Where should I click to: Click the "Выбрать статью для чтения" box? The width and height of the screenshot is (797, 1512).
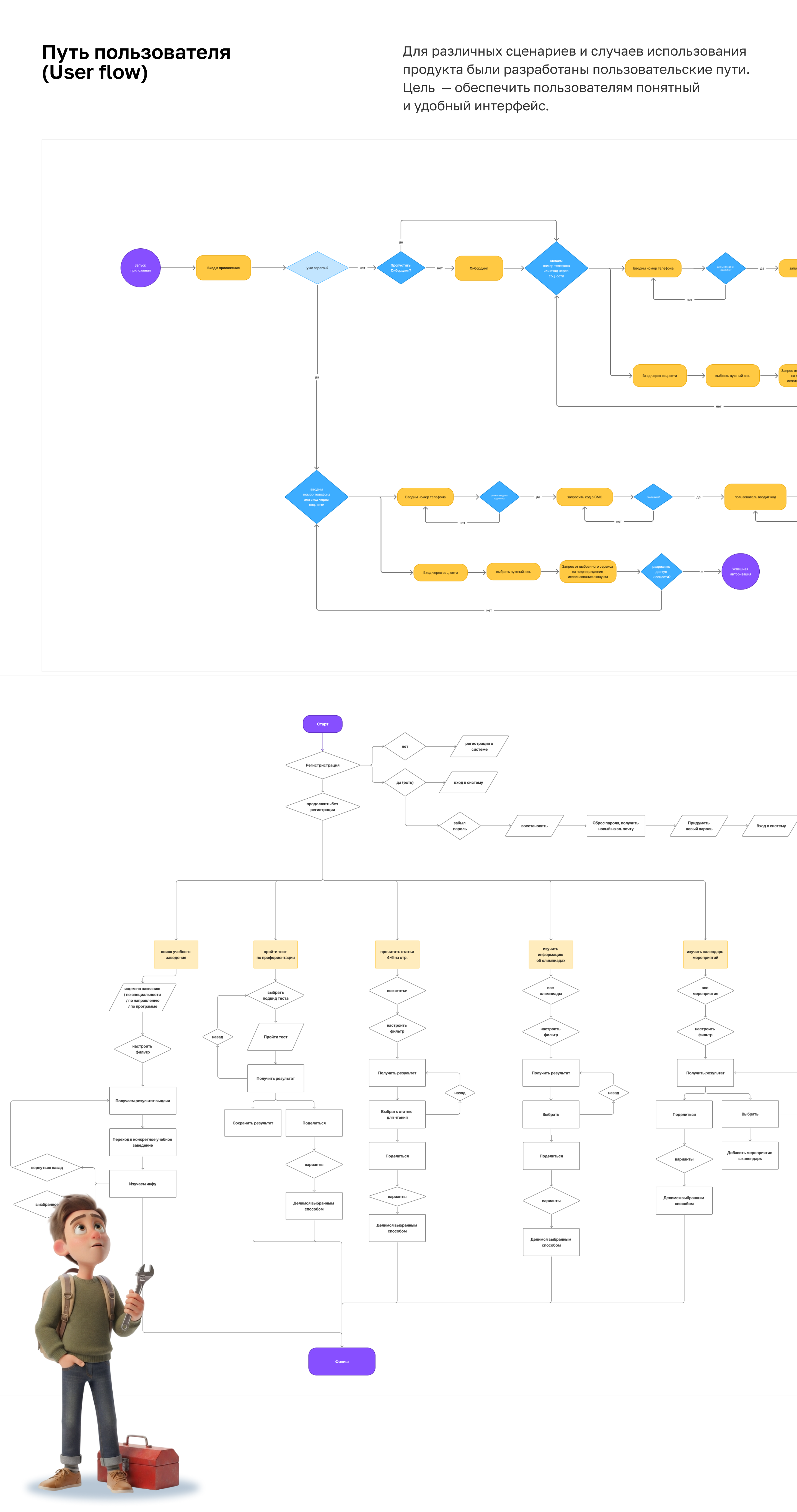pyautogui.click(x=397, y=1114)
